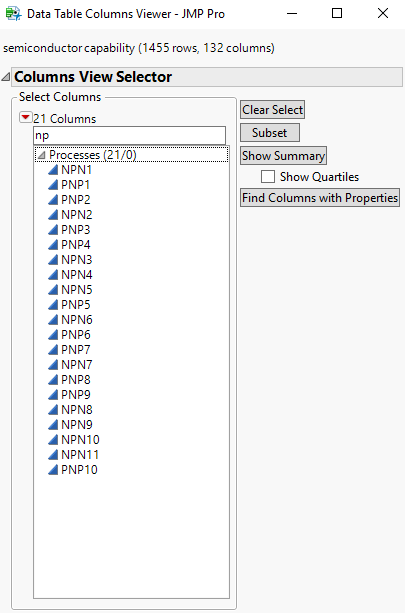Select column name PNP9

tap(75, 394)
